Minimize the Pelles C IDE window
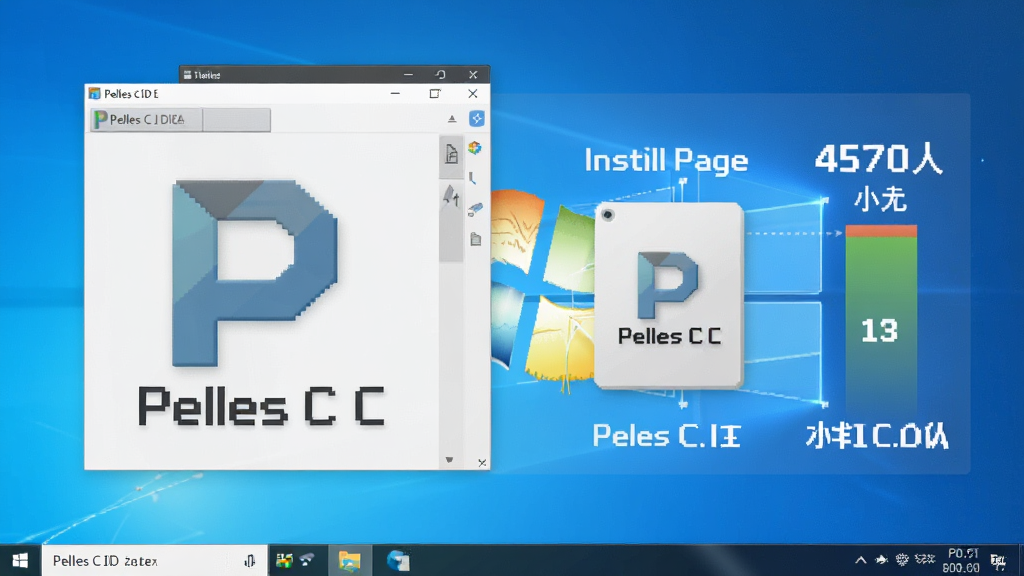The width and height of the screenshot is (1024, 576). (x=395, y=93)
